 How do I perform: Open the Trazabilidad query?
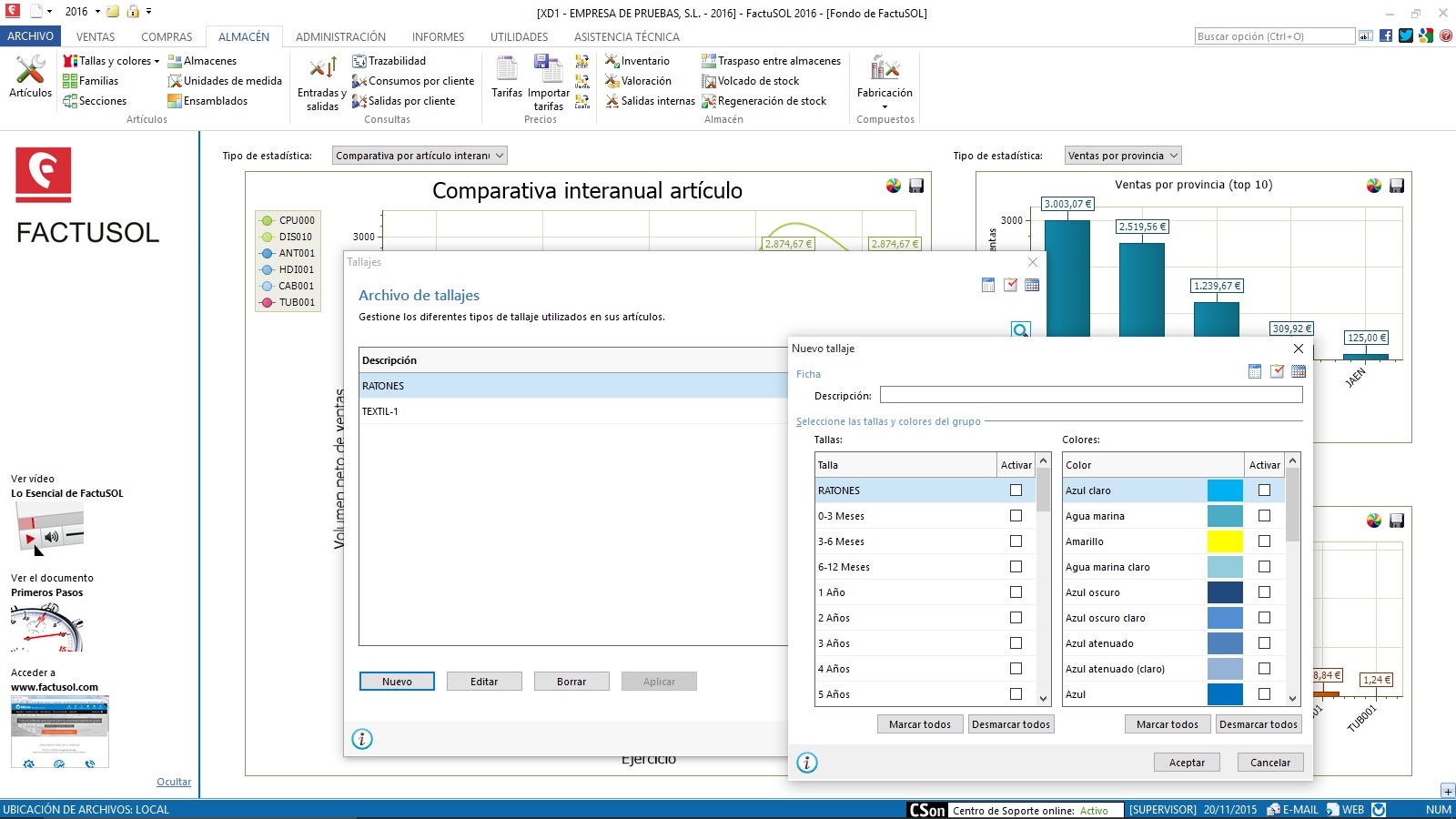389,61
